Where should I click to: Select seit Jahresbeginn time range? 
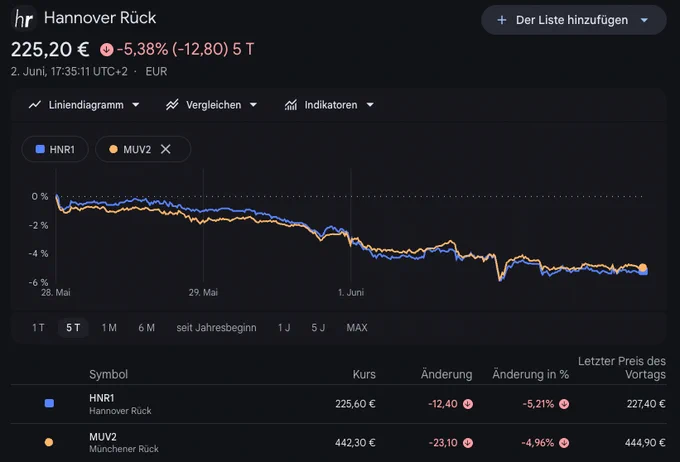[x=216, y=328]
